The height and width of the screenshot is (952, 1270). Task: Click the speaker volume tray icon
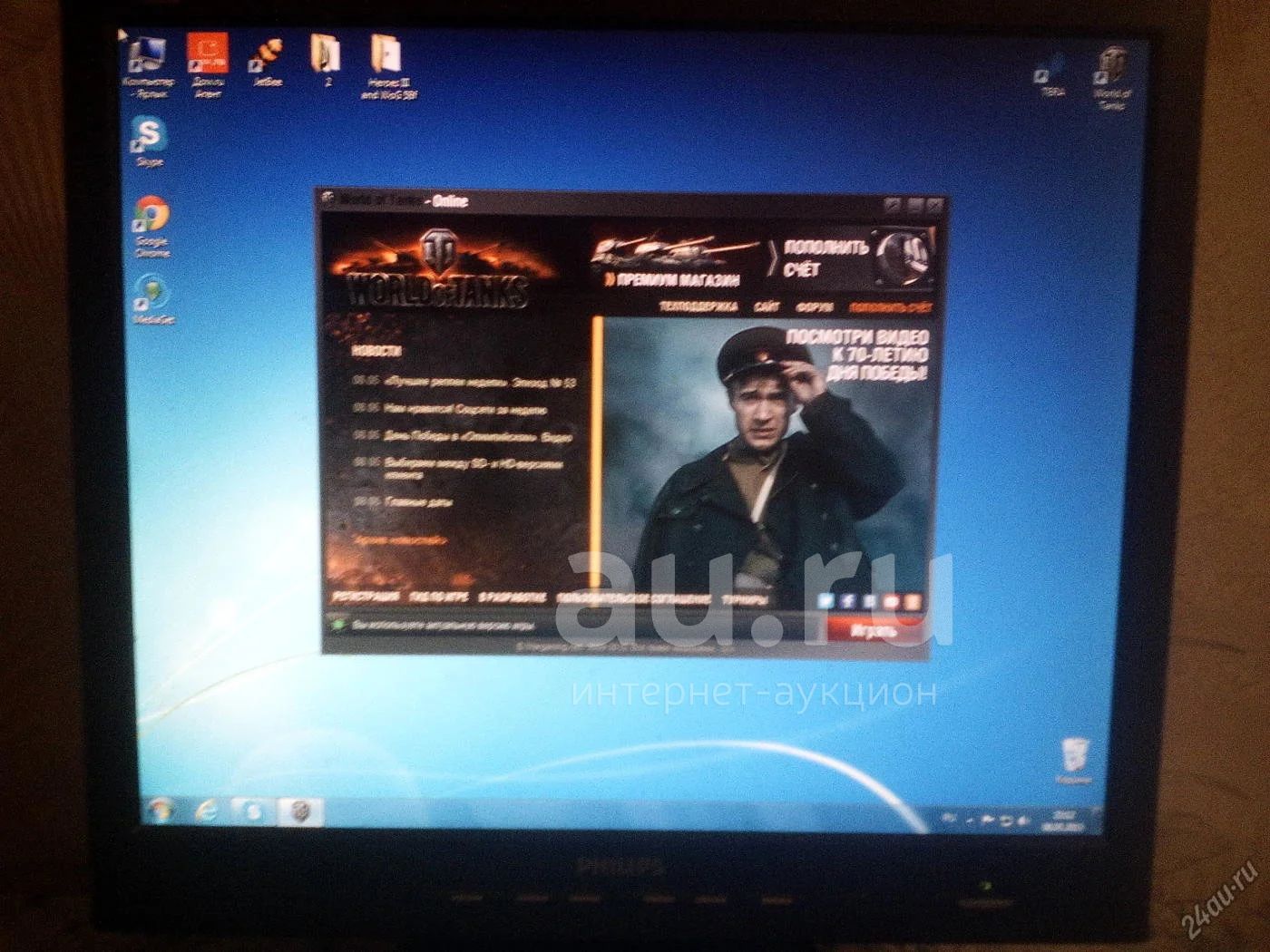tap(1023, 821)
